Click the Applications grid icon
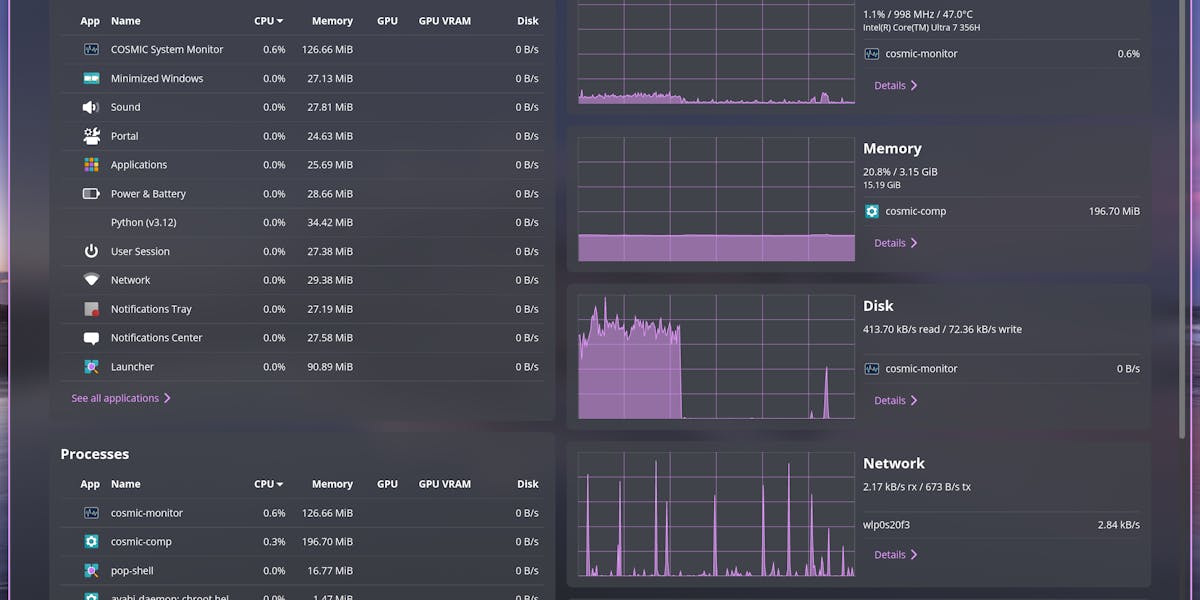This screenshot has width=1200, height=600. [x=91, y=165]
